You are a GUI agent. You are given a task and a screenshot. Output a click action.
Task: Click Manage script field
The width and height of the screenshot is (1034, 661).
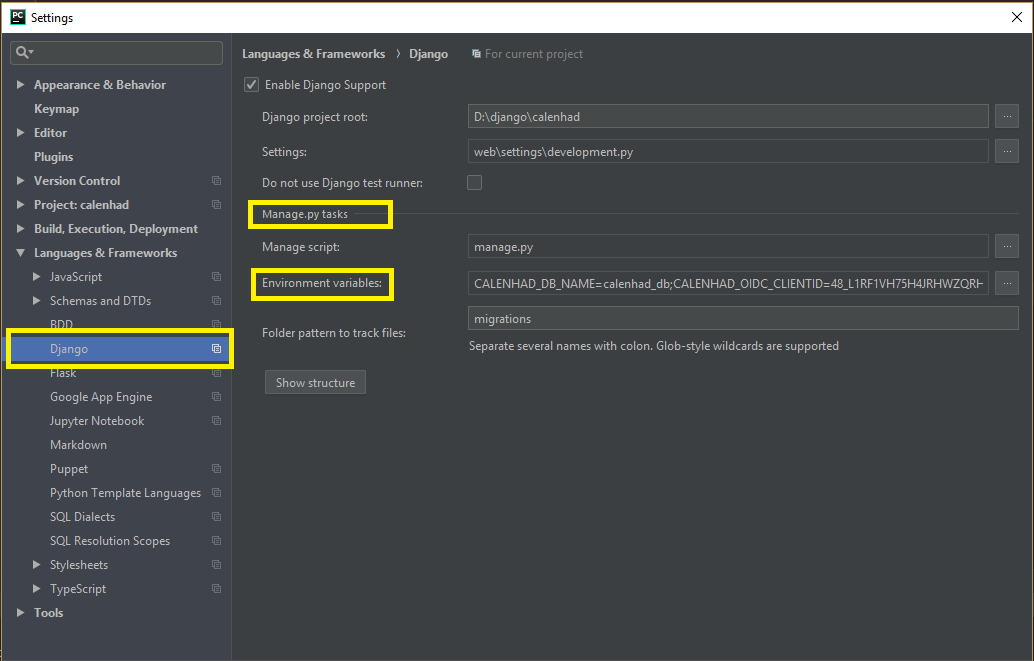pos(728,246)
